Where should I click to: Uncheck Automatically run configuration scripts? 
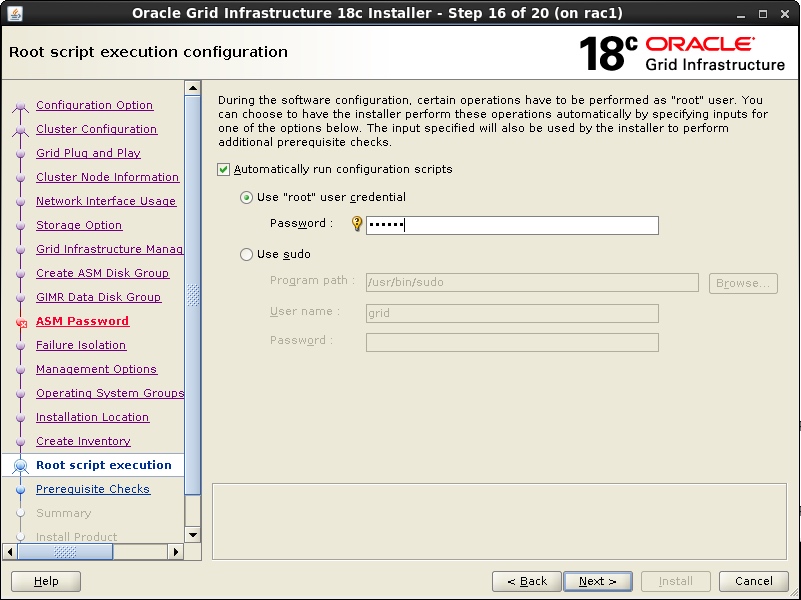click(x=223, y=170)
